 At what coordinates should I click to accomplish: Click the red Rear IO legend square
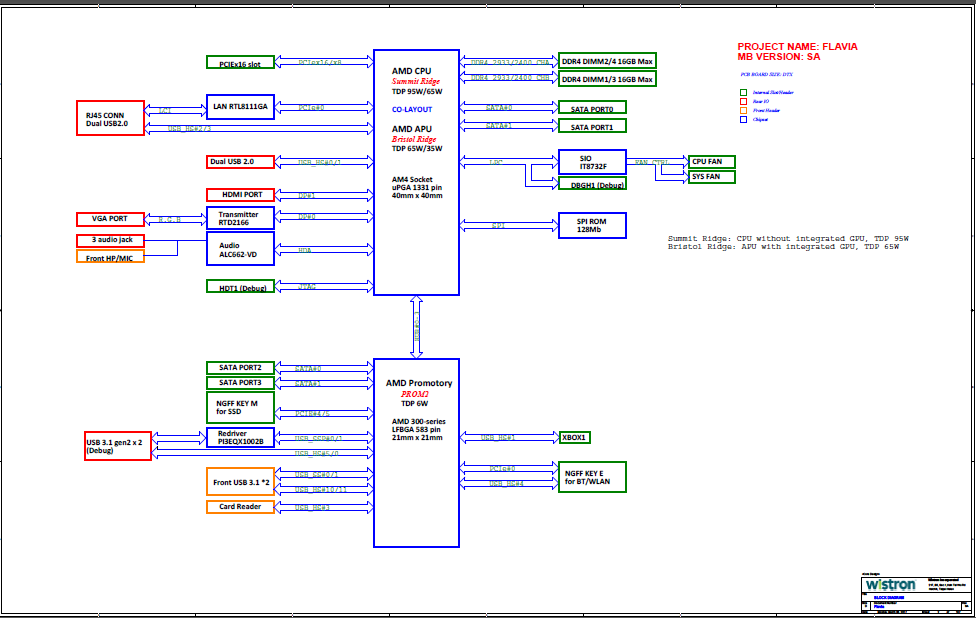tap(743, 101)
